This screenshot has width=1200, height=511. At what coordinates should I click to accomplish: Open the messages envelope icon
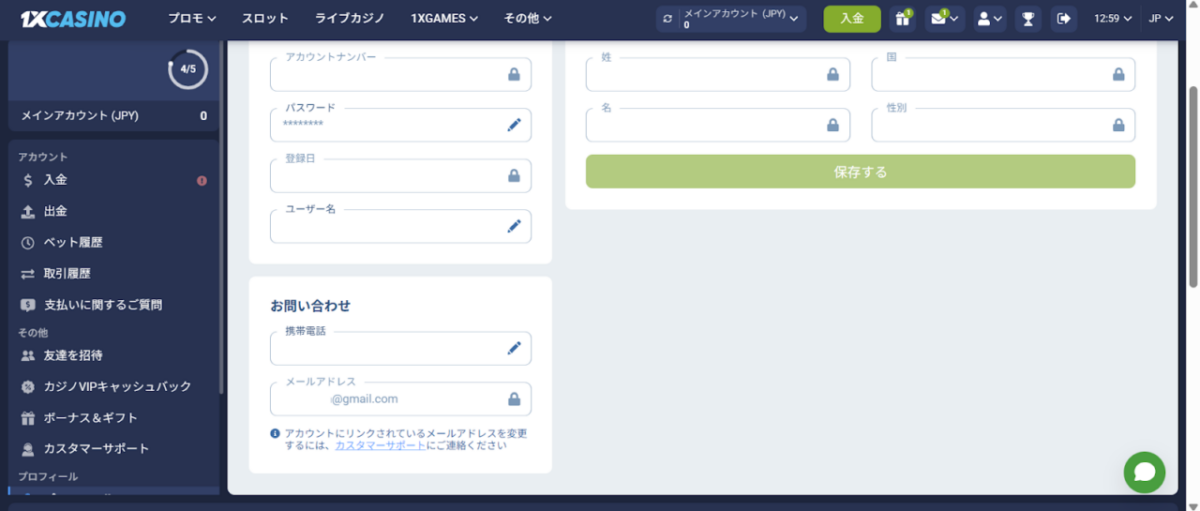click(944, 18)
